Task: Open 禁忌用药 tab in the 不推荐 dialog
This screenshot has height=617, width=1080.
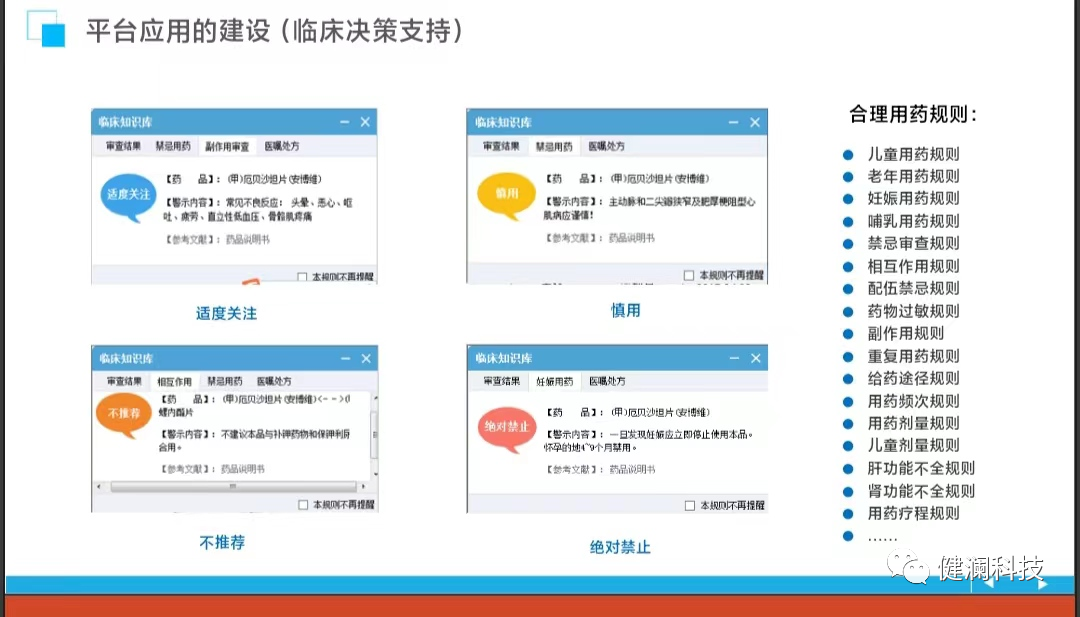Action: [225, 381]
